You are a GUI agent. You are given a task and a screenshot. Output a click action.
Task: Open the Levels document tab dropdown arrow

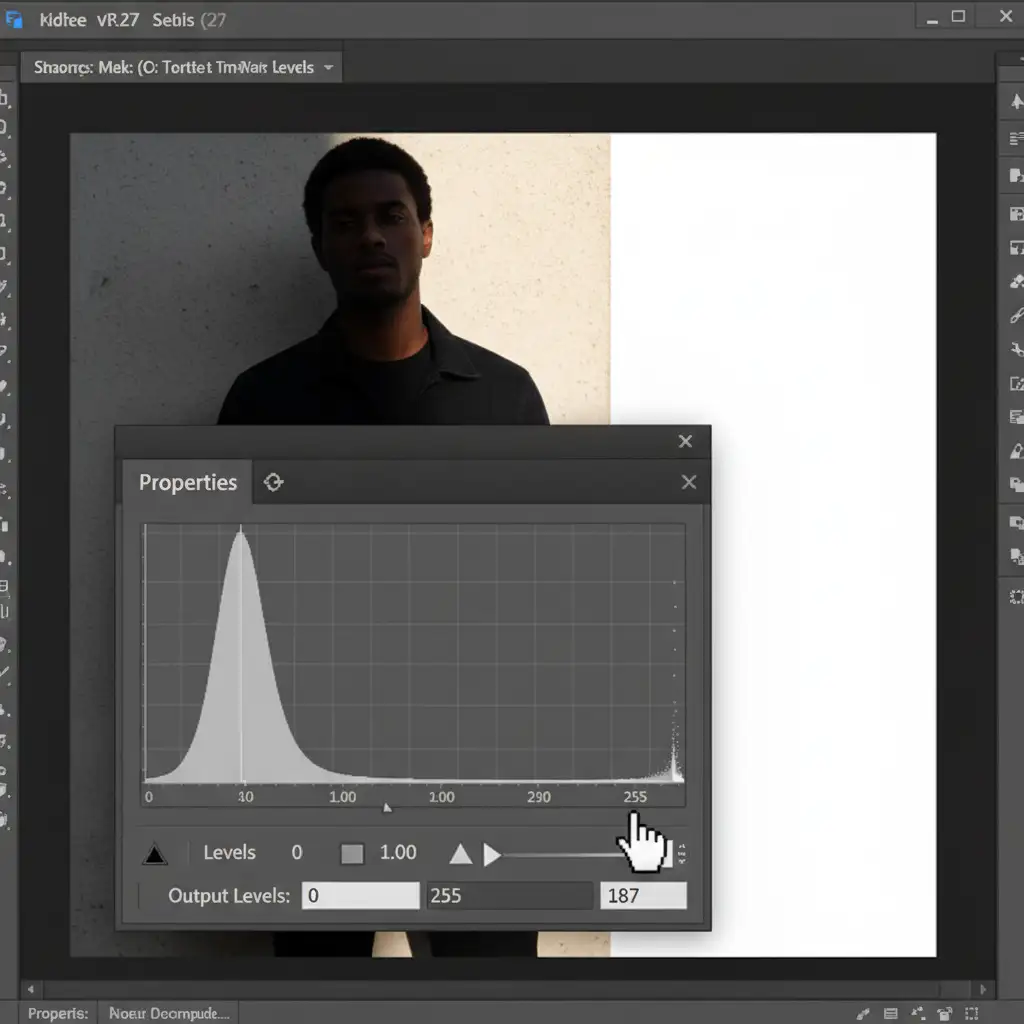coord(328,68)
